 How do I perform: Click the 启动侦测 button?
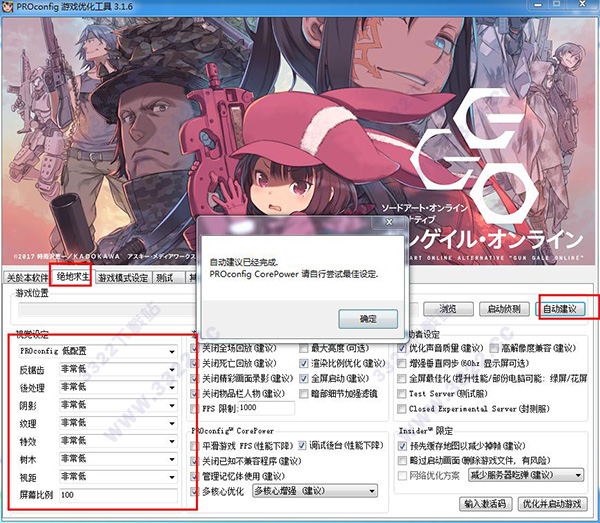tap(504, 309)
